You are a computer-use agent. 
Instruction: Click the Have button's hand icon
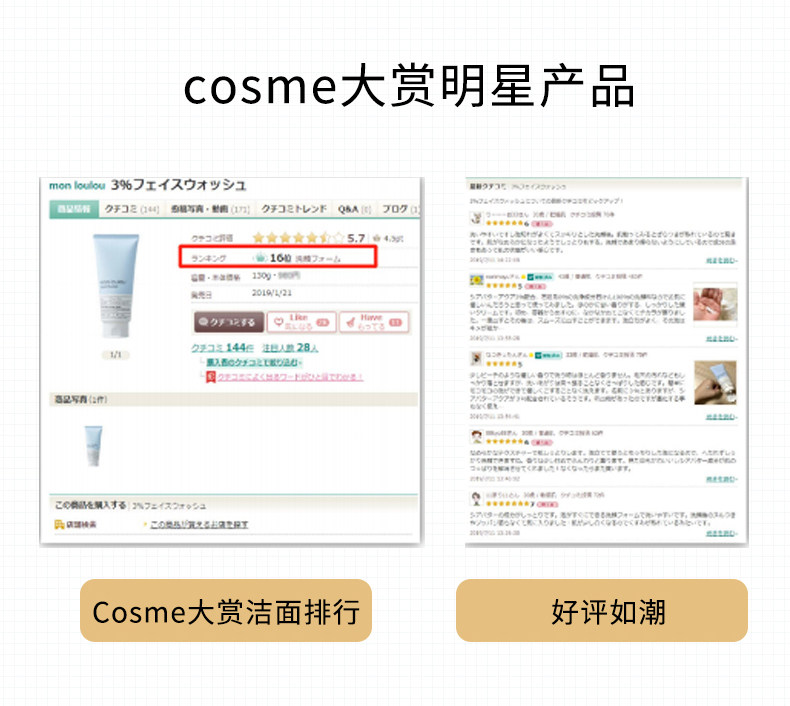tap(351, 323)
